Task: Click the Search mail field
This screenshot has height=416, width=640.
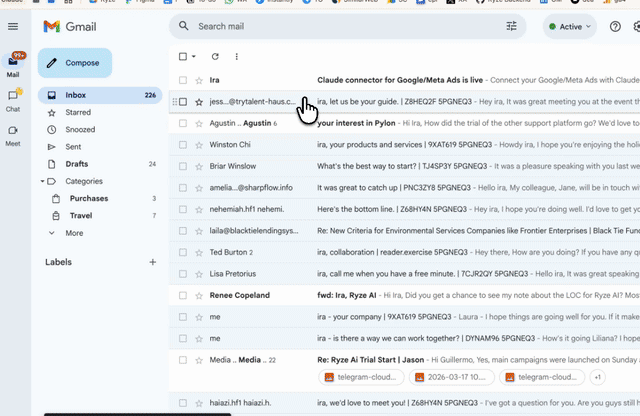Action: pyautogui.click(x=347, y=26)
